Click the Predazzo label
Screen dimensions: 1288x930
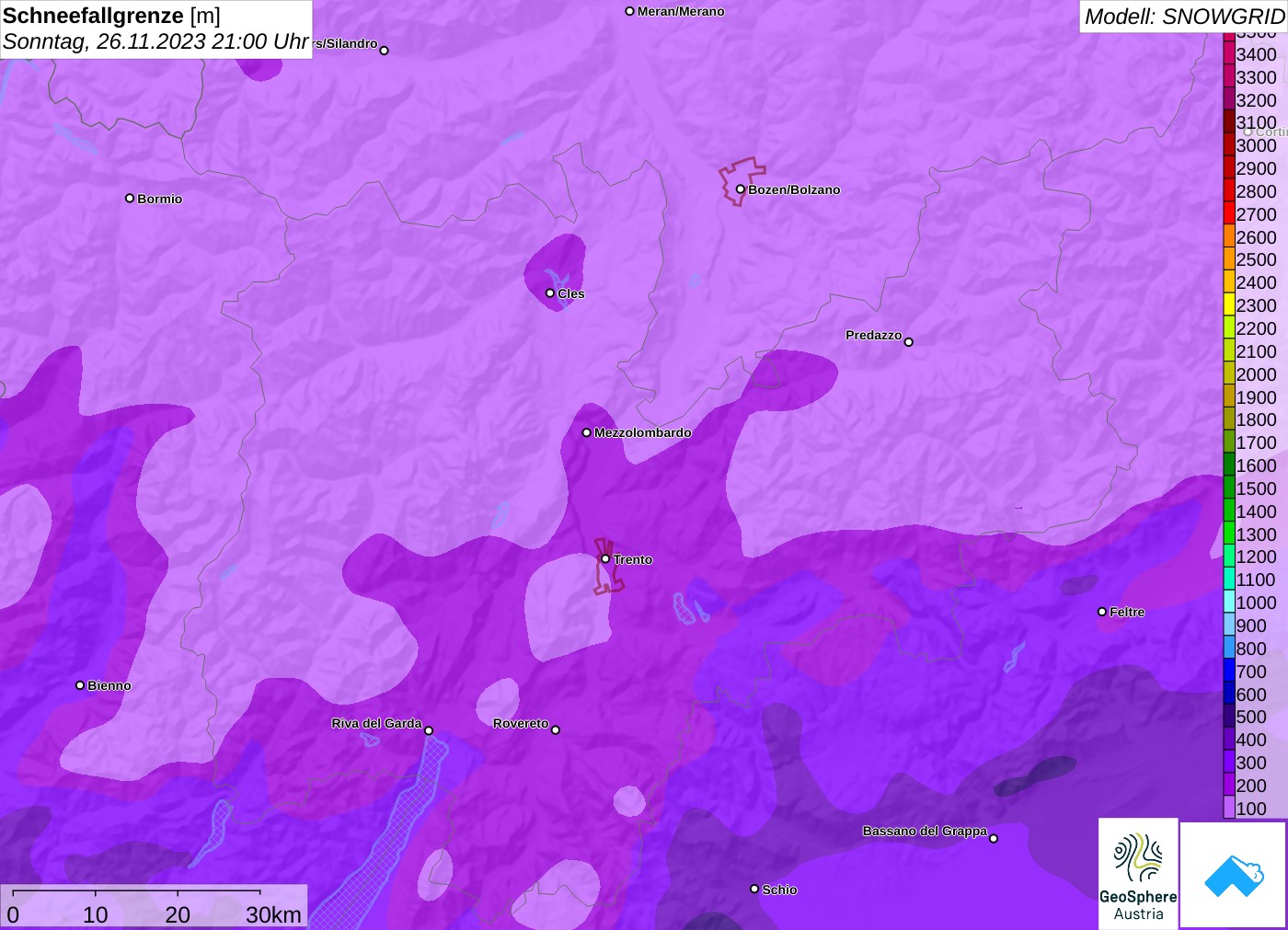tap(874, 335)
